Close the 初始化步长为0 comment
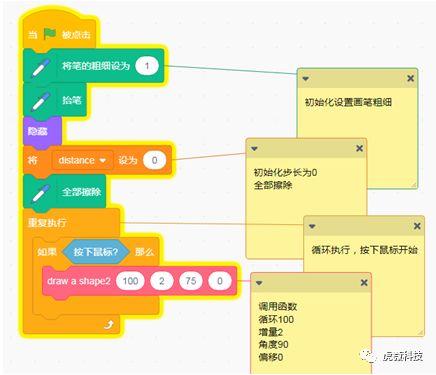This screenshot has width=436, height=375. (359, 148)
